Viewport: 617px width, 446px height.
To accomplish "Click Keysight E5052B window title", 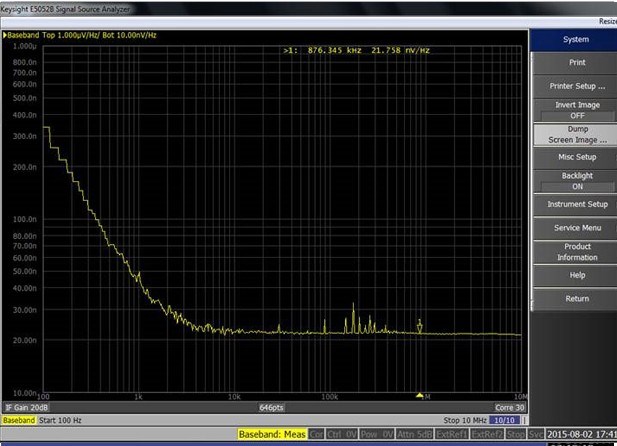I will click(x=65, y=9).
